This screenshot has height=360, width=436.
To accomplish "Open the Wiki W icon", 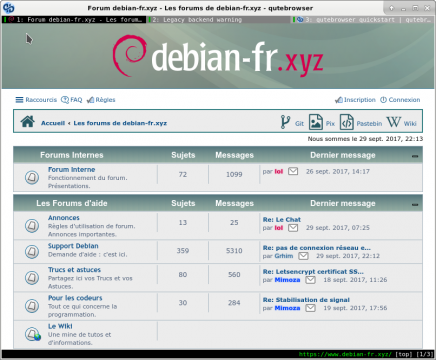I will pyautogui.click(x=394, y=122).
